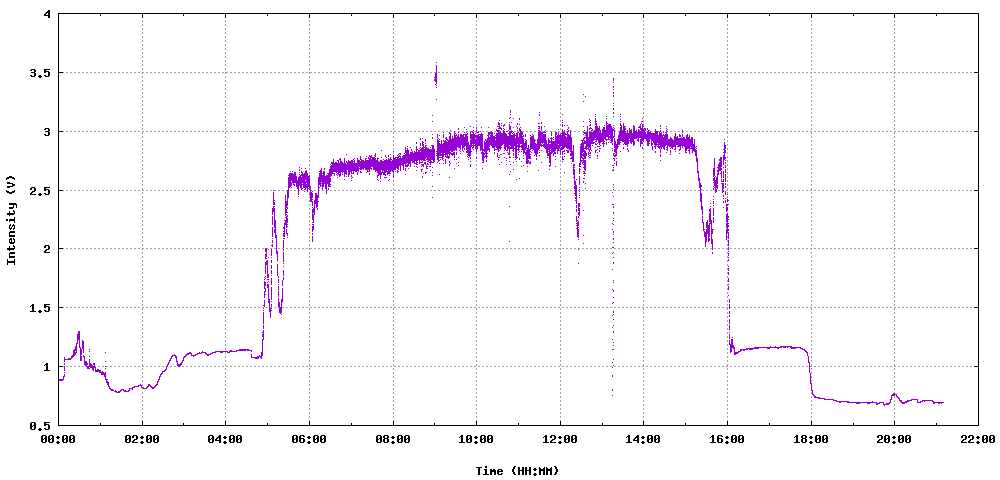Screen dimensions: 1000x480
Task: Click the isolated spike near 3.5 V at 09:00
Action: coord(436,76)
